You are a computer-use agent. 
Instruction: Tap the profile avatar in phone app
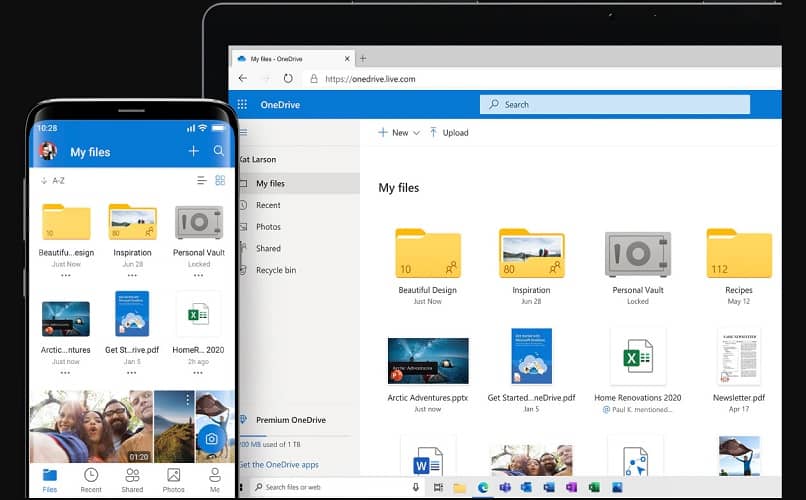tap(48, 151)
